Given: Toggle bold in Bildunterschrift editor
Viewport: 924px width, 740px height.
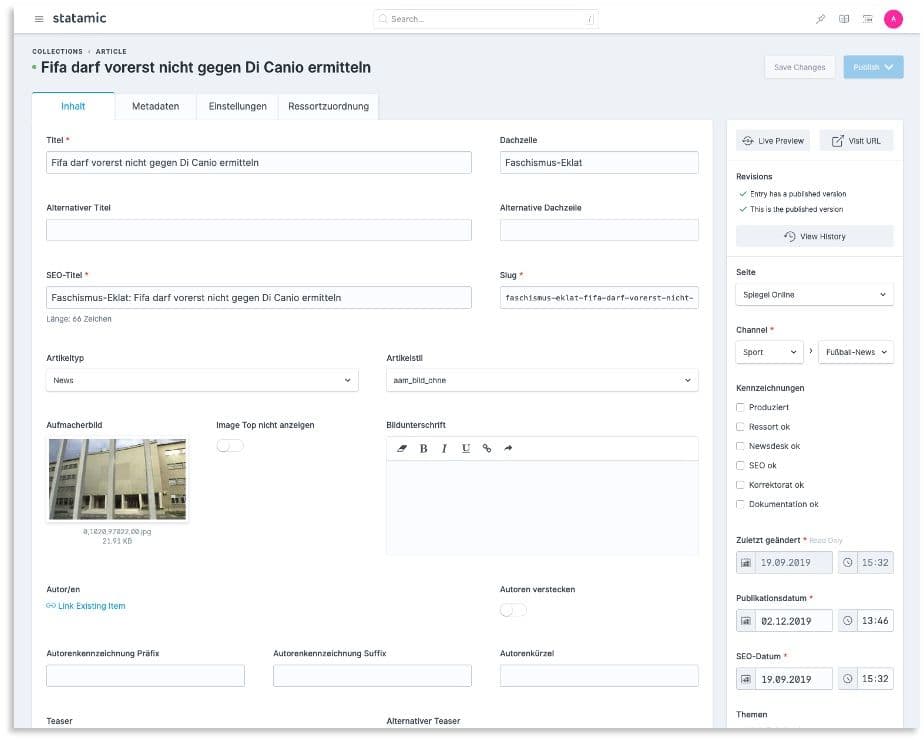Looking at the screenshot, I should (423, 448).
